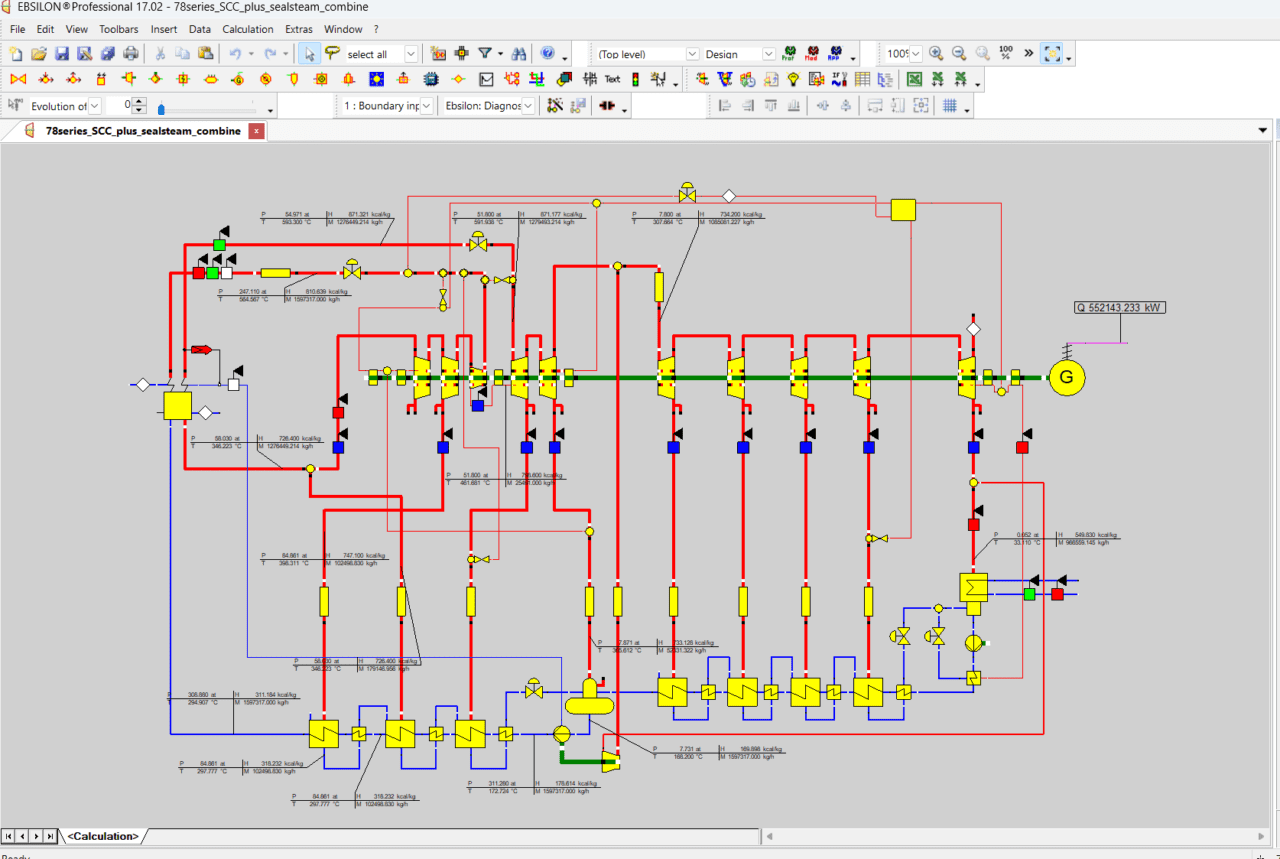The width and height of the screenshot is (1280, 859).
Task: Click the Zoom In magnifier icon
Action: (x=936, y=54)
